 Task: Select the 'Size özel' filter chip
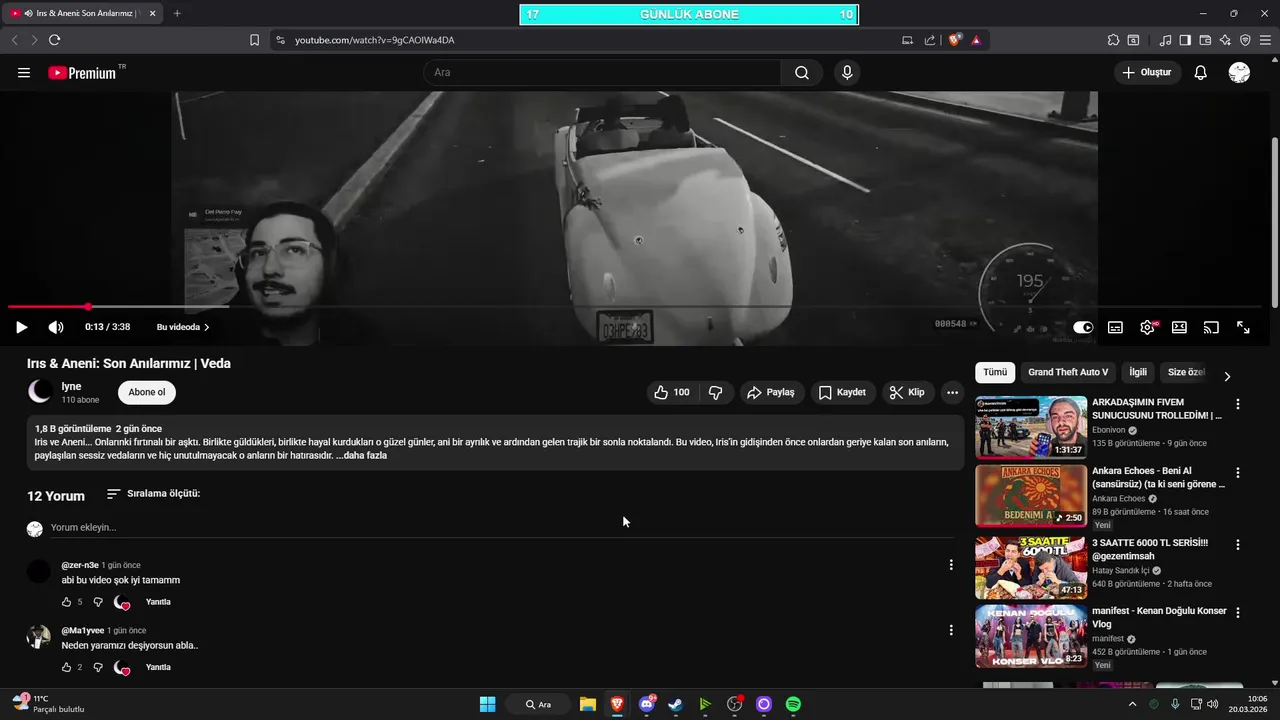1185,372
